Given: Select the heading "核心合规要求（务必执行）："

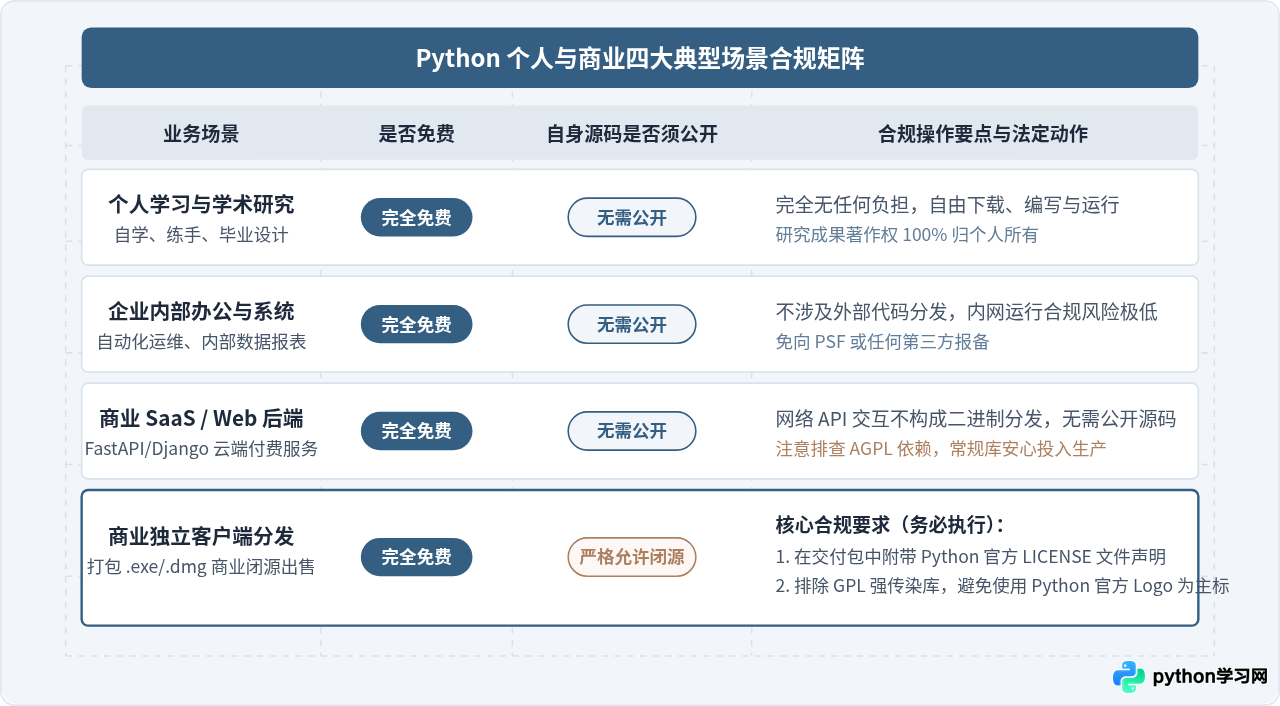Looking at the screenshot, I should coord(890,525).
